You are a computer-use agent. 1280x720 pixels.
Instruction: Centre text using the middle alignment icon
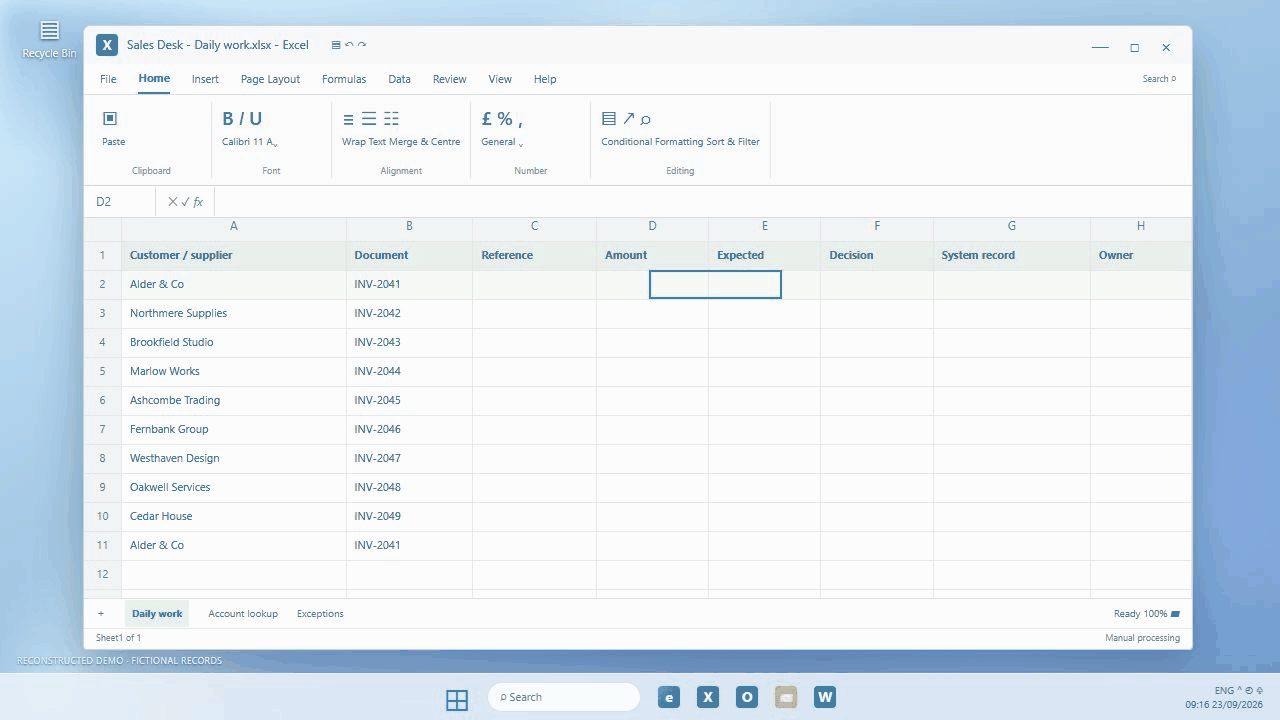369,119
